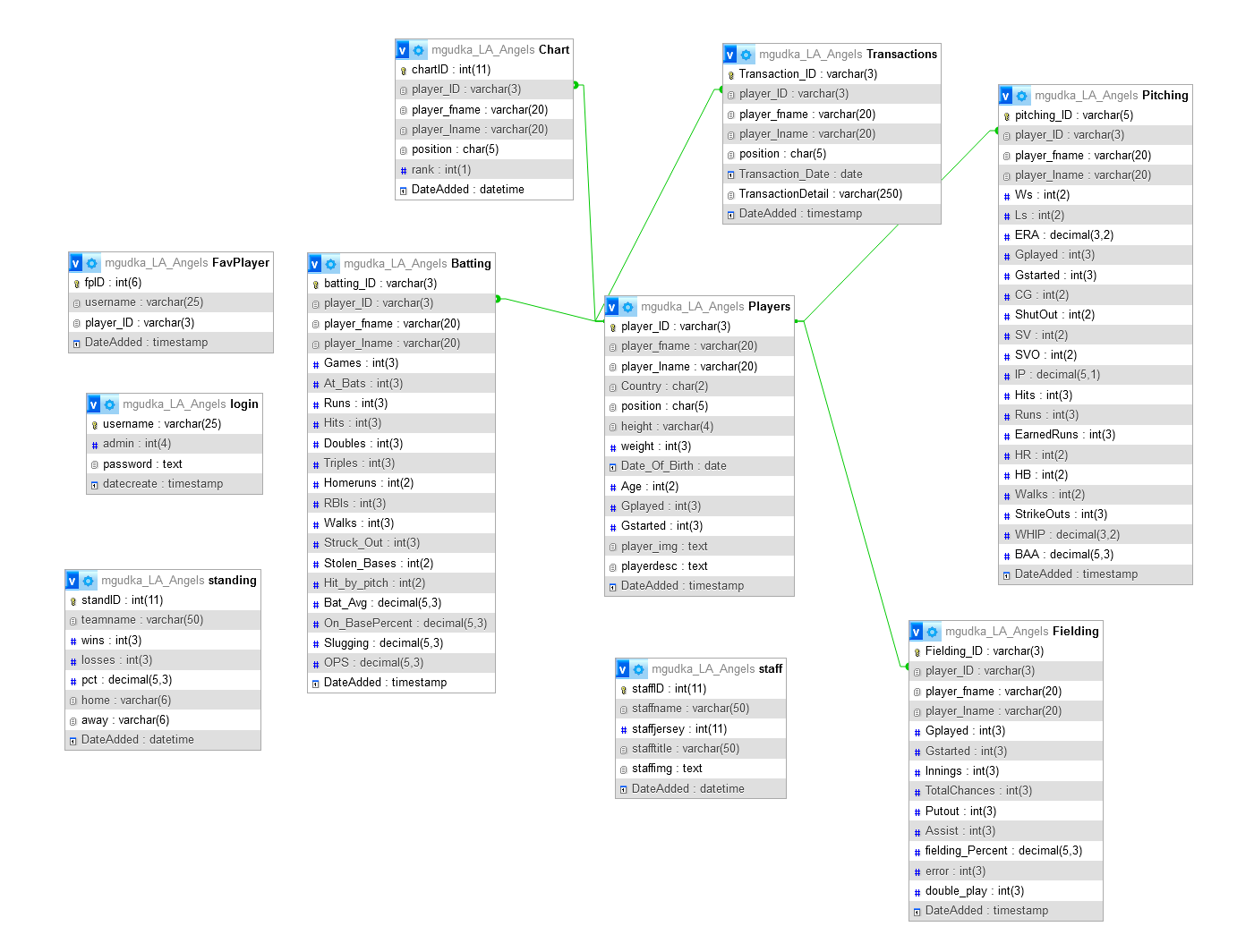Collapse the Batting table with V toggle
1254x952 pixels.
coord(315,264)
